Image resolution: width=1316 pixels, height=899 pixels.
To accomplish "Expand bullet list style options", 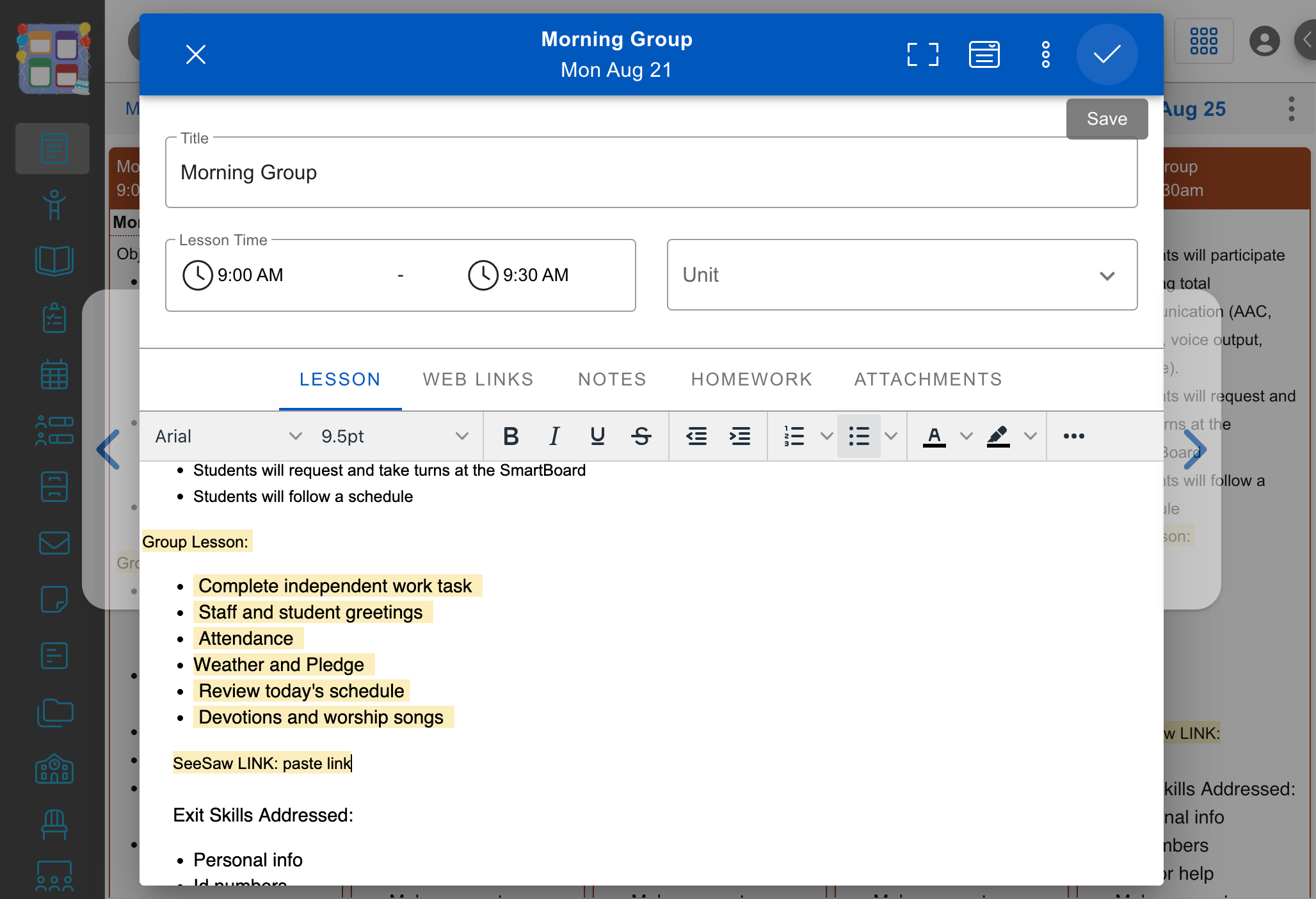I will pos(890,436).
